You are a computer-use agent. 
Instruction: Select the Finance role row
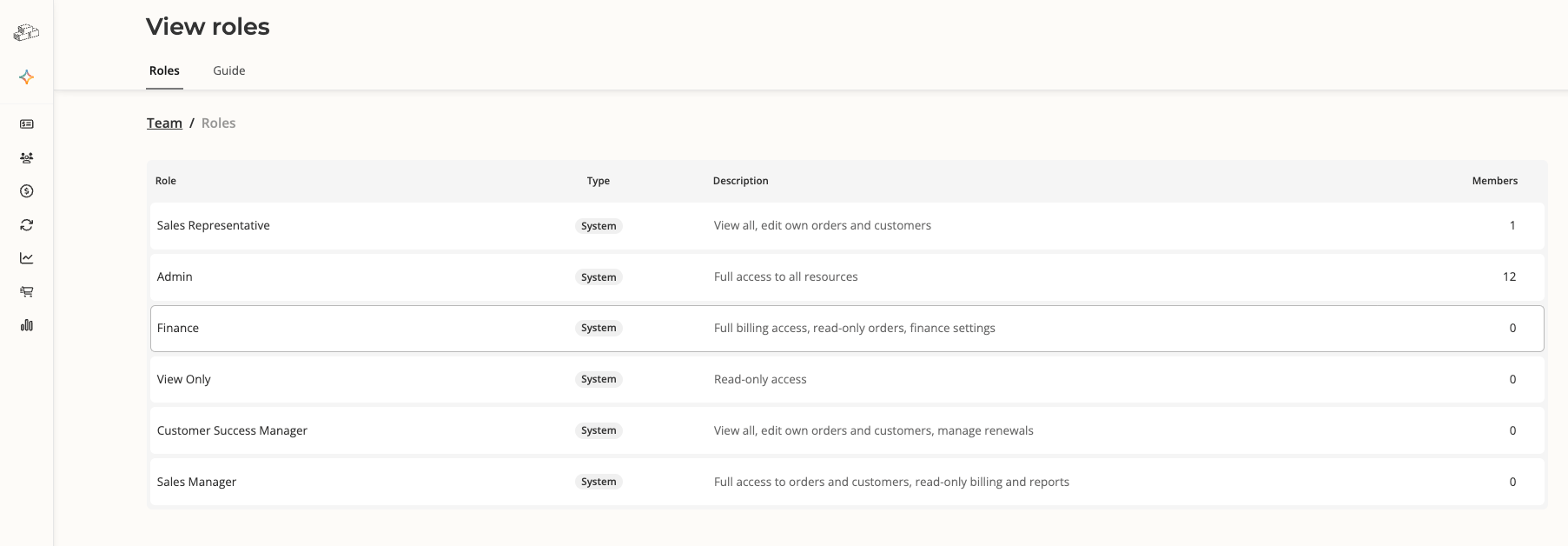click(x=847, y=328)
